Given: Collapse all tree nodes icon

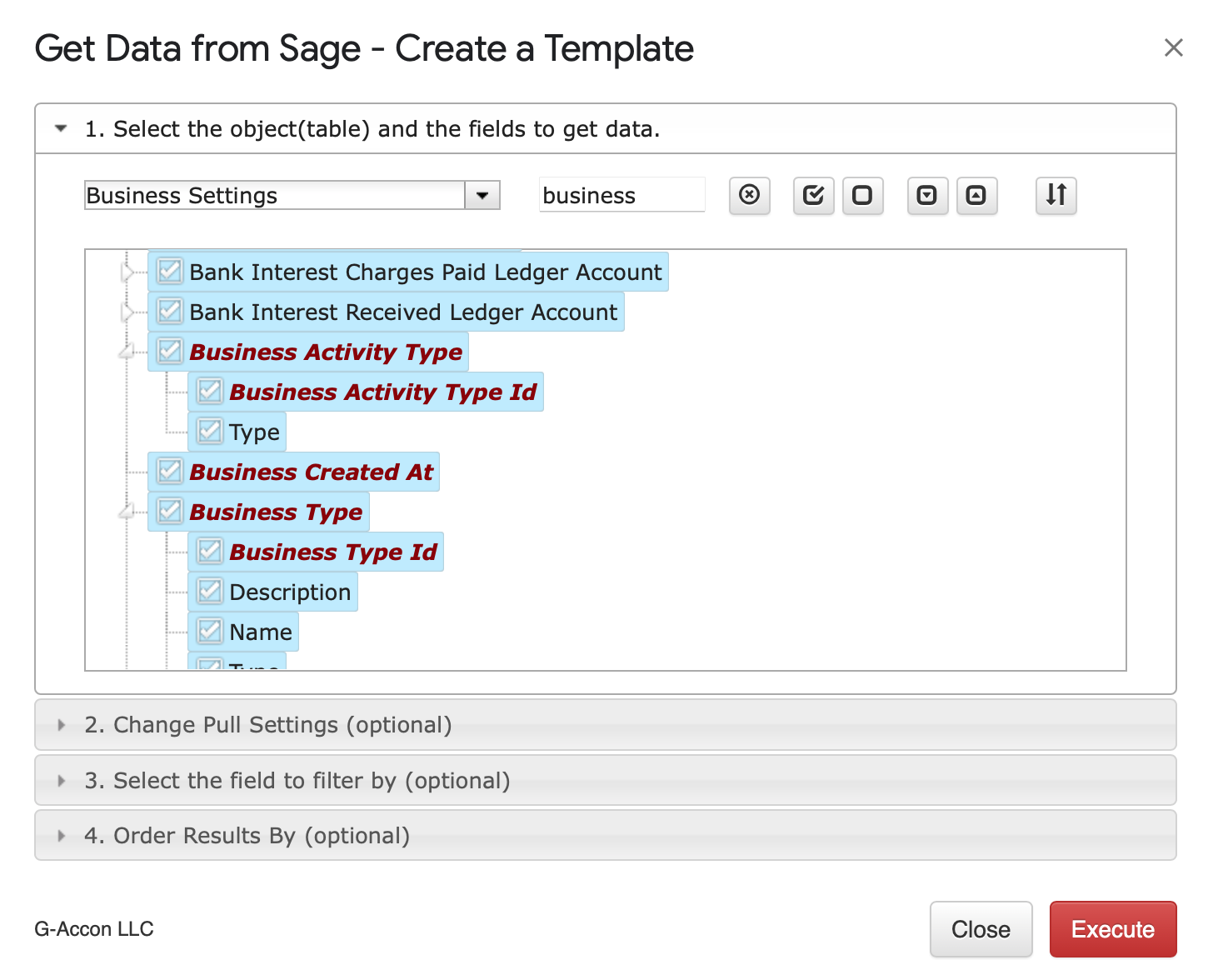Looking at the screenshot, I should (x=976, y=196).
